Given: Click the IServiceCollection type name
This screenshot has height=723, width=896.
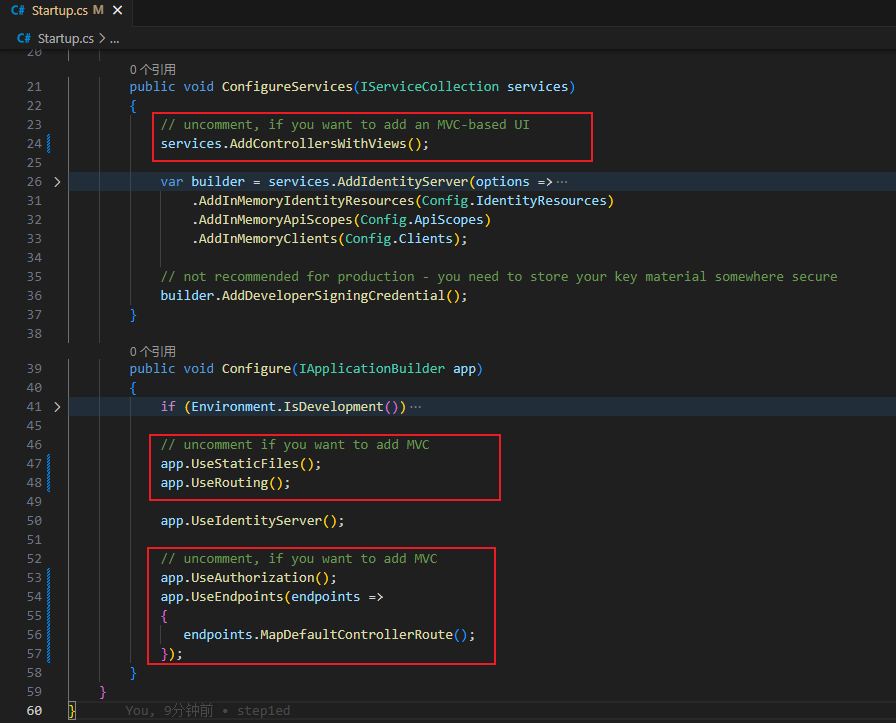Looking at the screenshot, I should tap(430, 87).
